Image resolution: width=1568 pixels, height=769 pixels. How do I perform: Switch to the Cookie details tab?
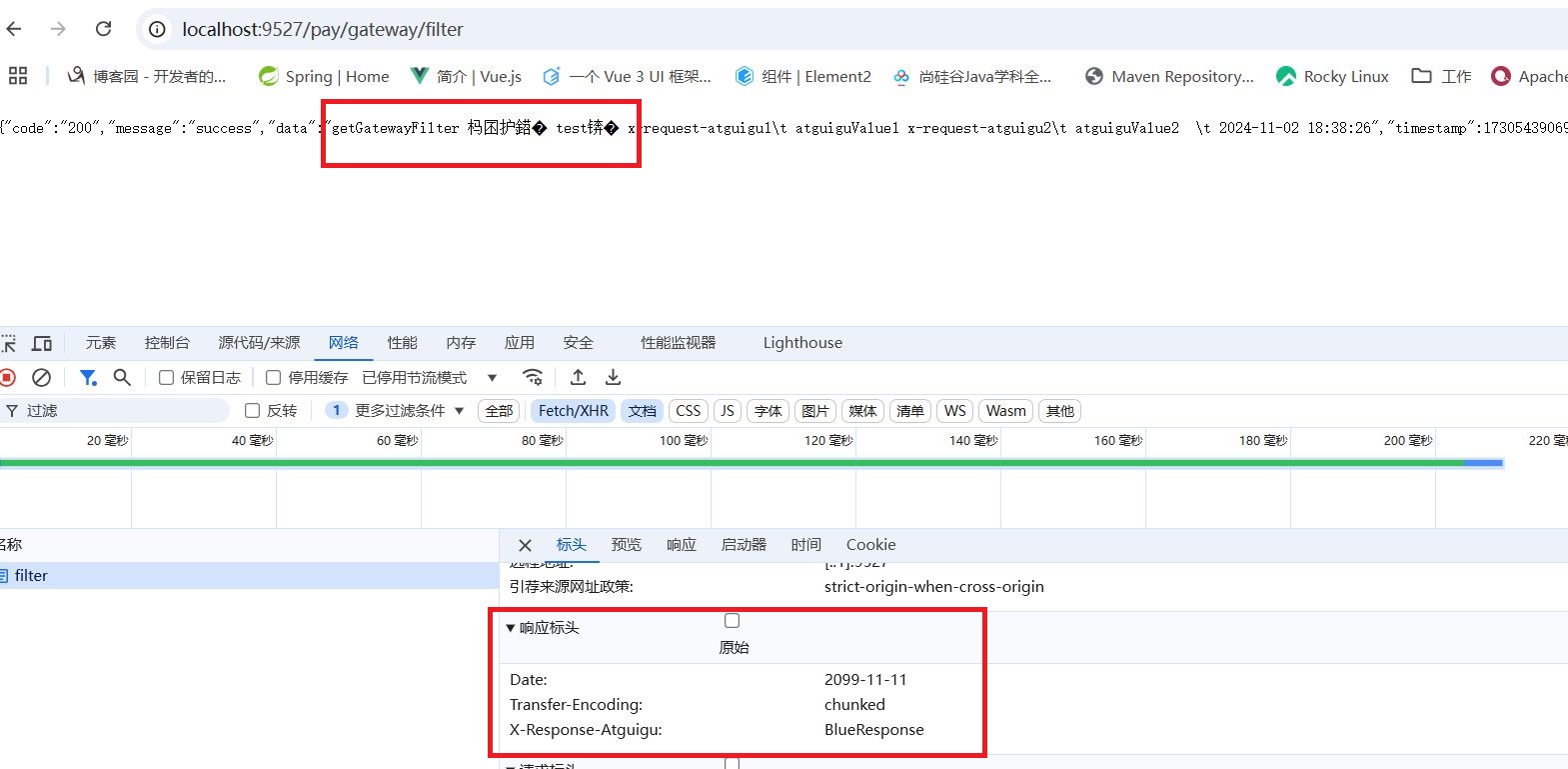click(871, 545)
